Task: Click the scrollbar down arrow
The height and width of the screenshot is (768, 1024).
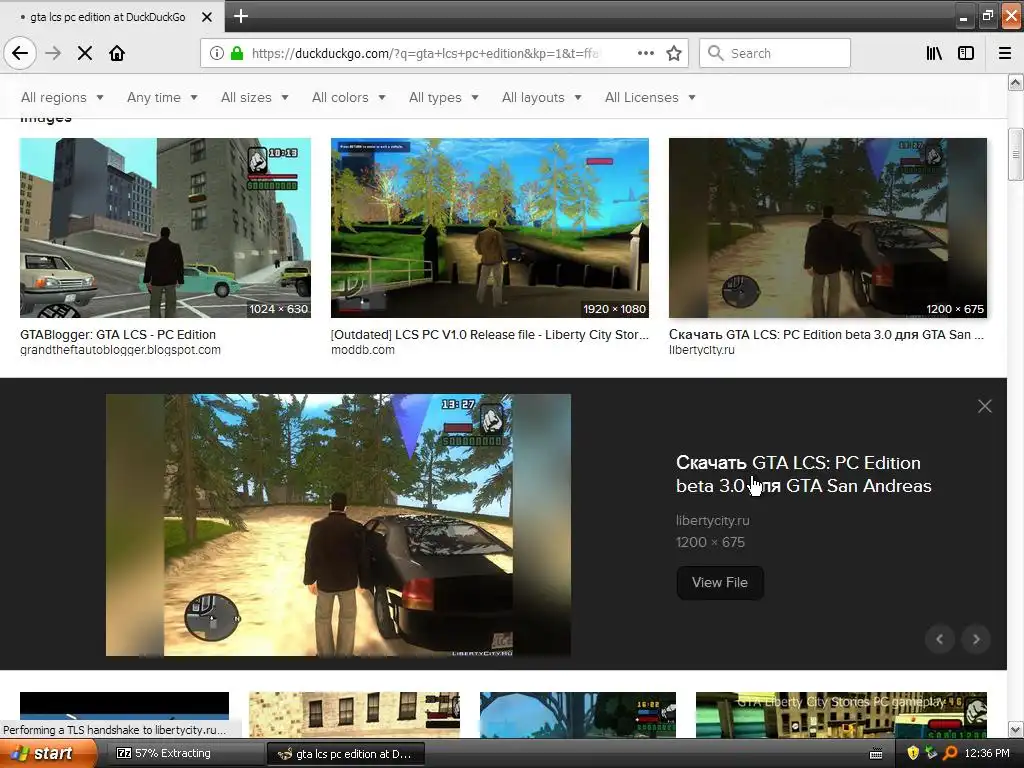Action: 1016,729
